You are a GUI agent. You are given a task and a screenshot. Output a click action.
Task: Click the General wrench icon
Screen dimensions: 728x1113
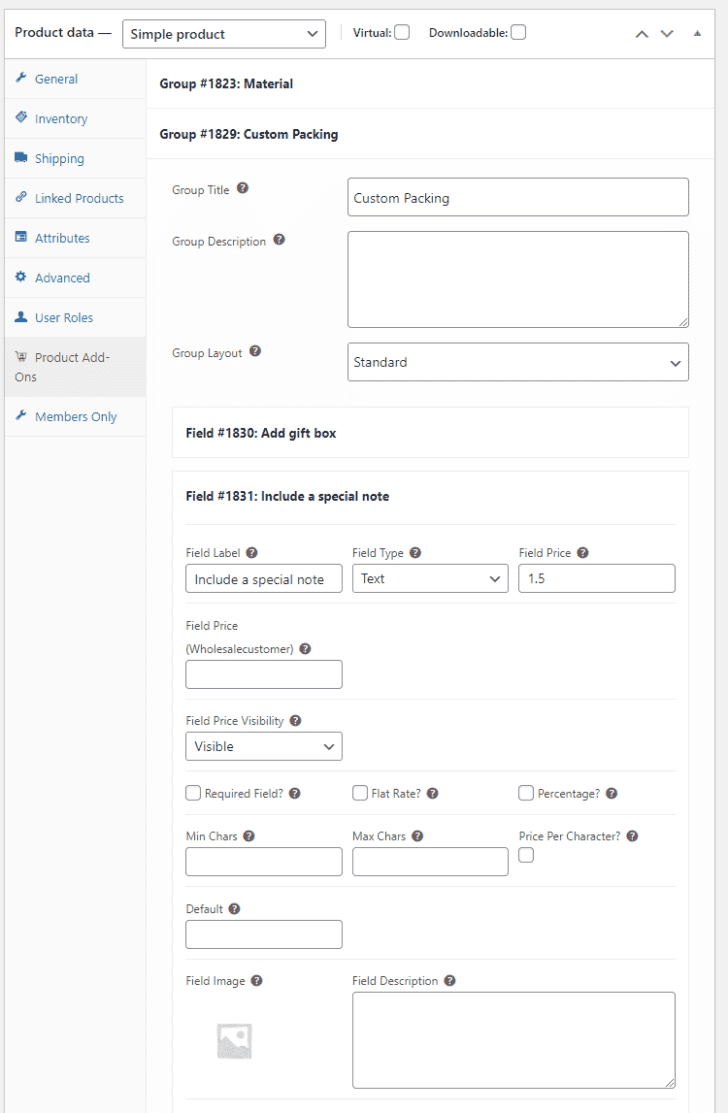coord(22,78)
